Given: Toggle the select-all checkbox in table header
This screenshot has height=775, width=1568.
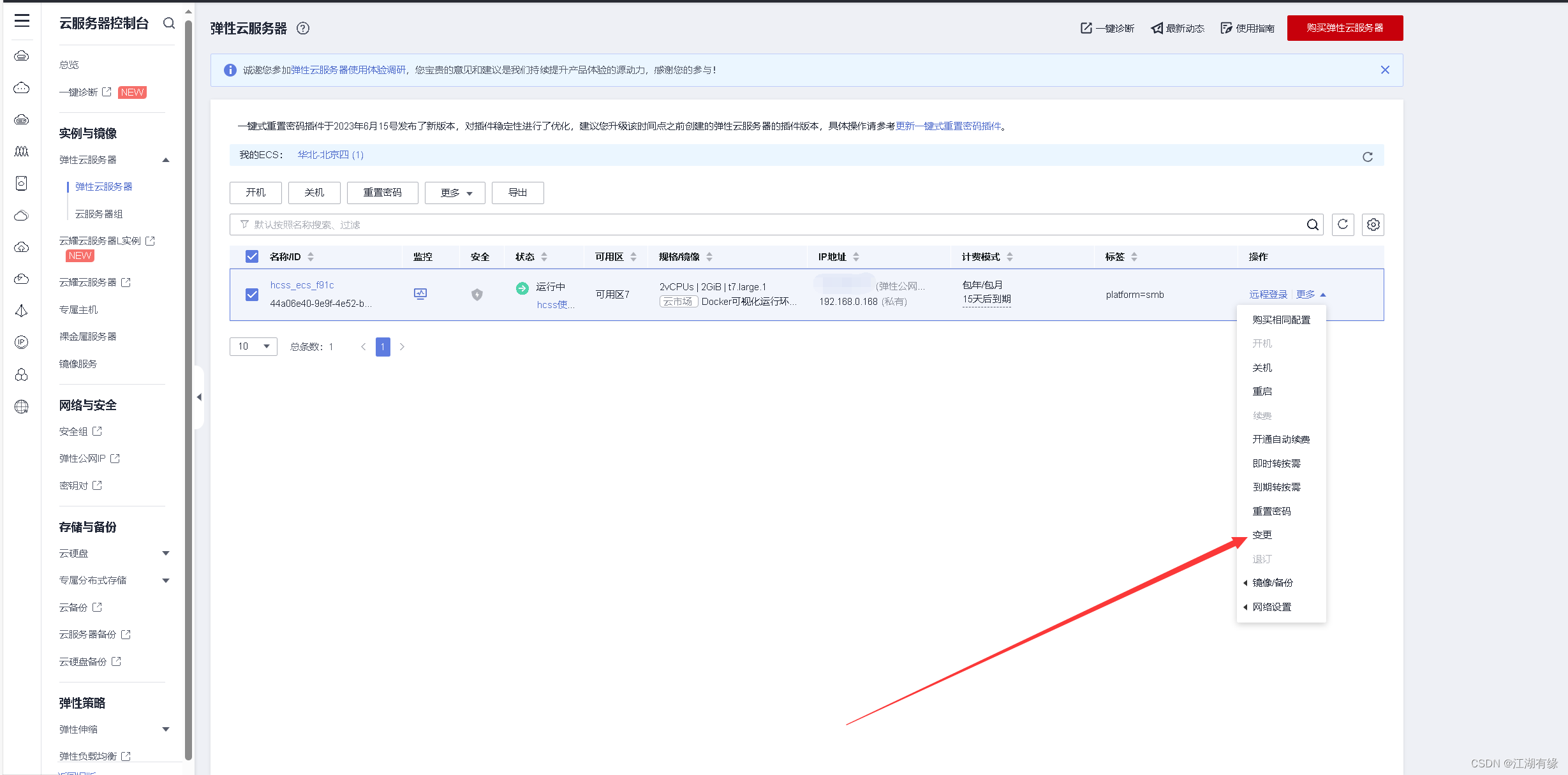Looking at the screenshot, I should coord(252,256).
